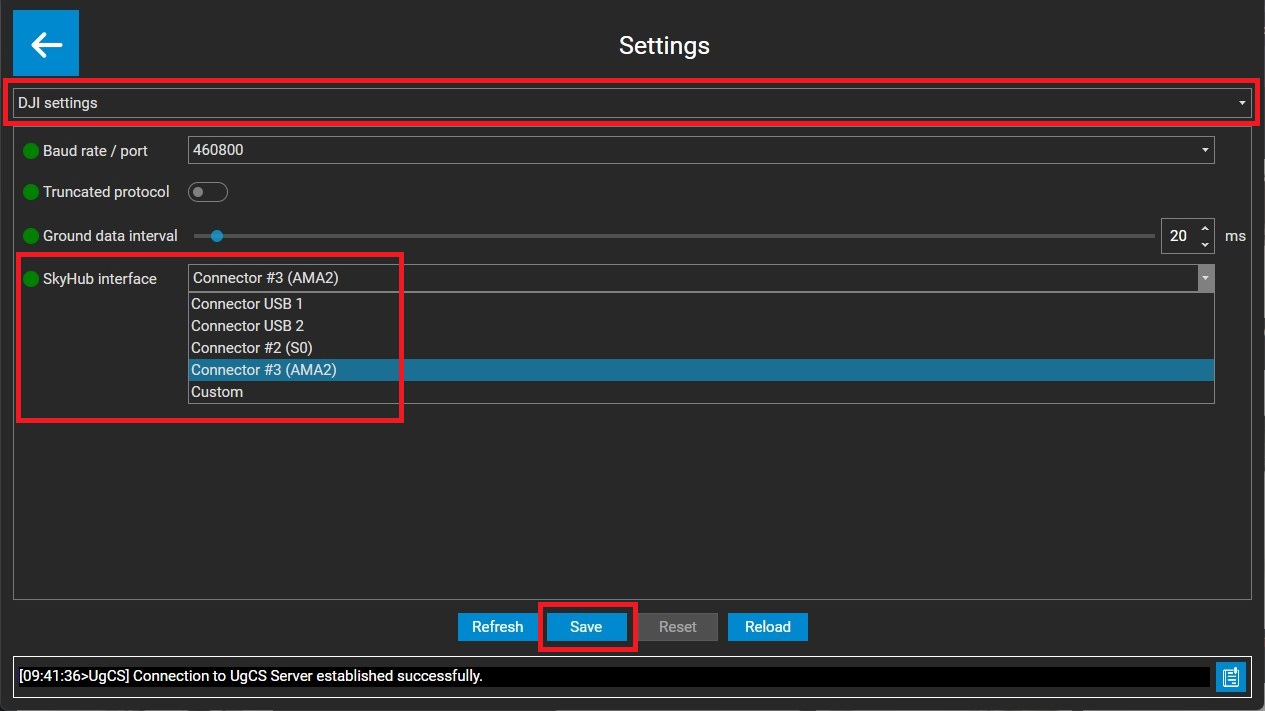The image size is (1265, 711).
Task: Open the DJI settings category dropdown
Action: [x=633, y=103]
